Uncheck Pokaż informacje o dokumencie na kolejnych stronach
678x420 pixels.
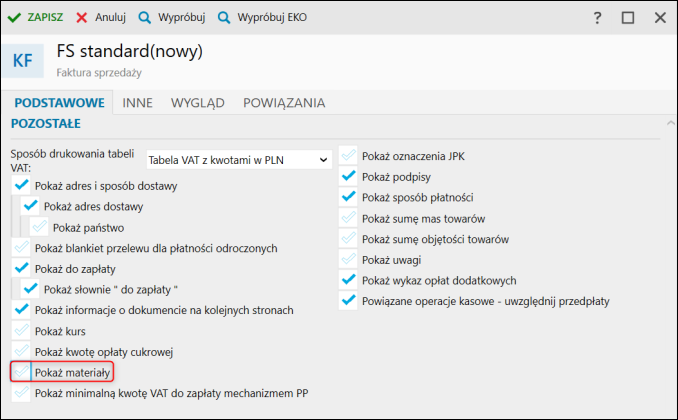pyautogui.click(x=21, y=310)
